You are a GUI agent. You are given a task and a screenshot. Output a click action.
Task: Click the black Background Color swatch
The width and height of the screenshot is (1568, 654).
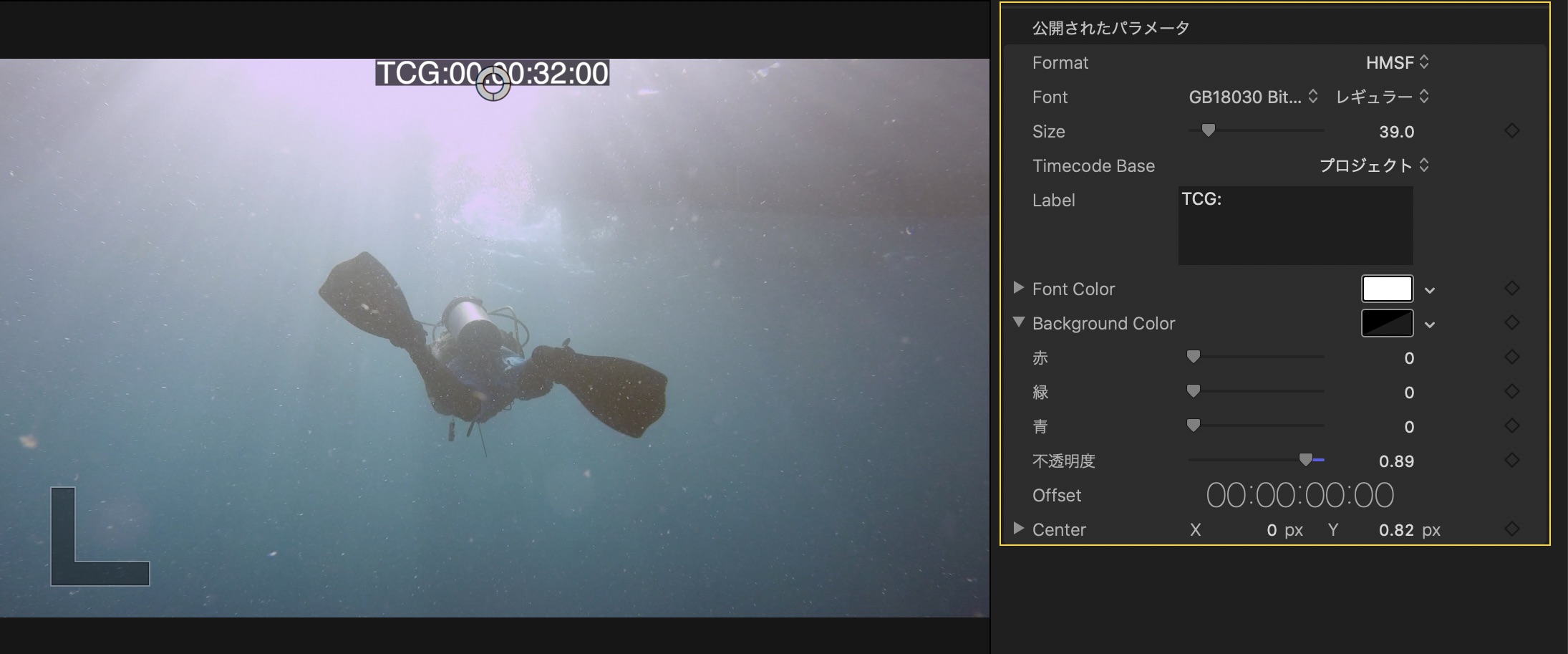click(x=1387, y=323)
